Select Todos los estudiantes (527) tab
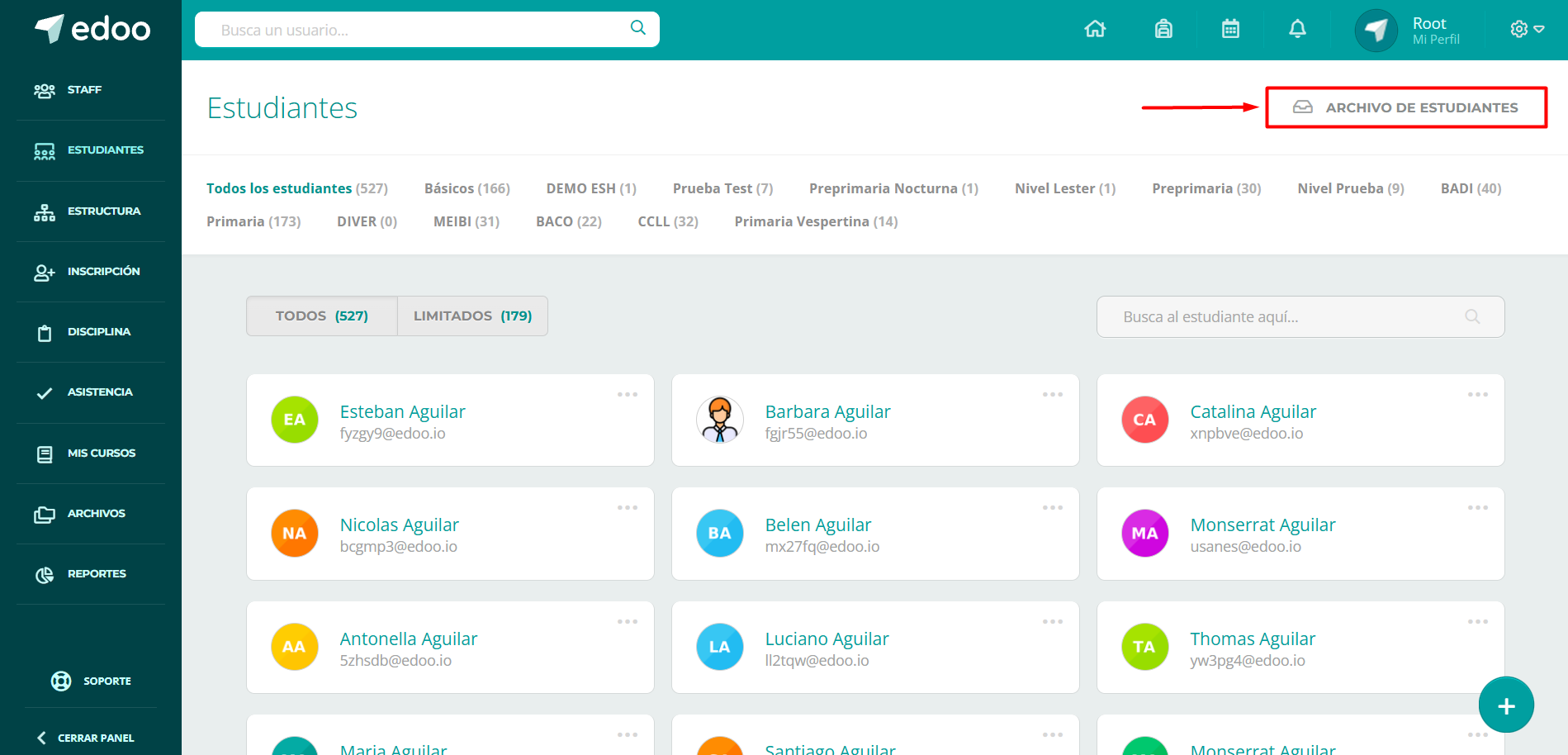 297,188
